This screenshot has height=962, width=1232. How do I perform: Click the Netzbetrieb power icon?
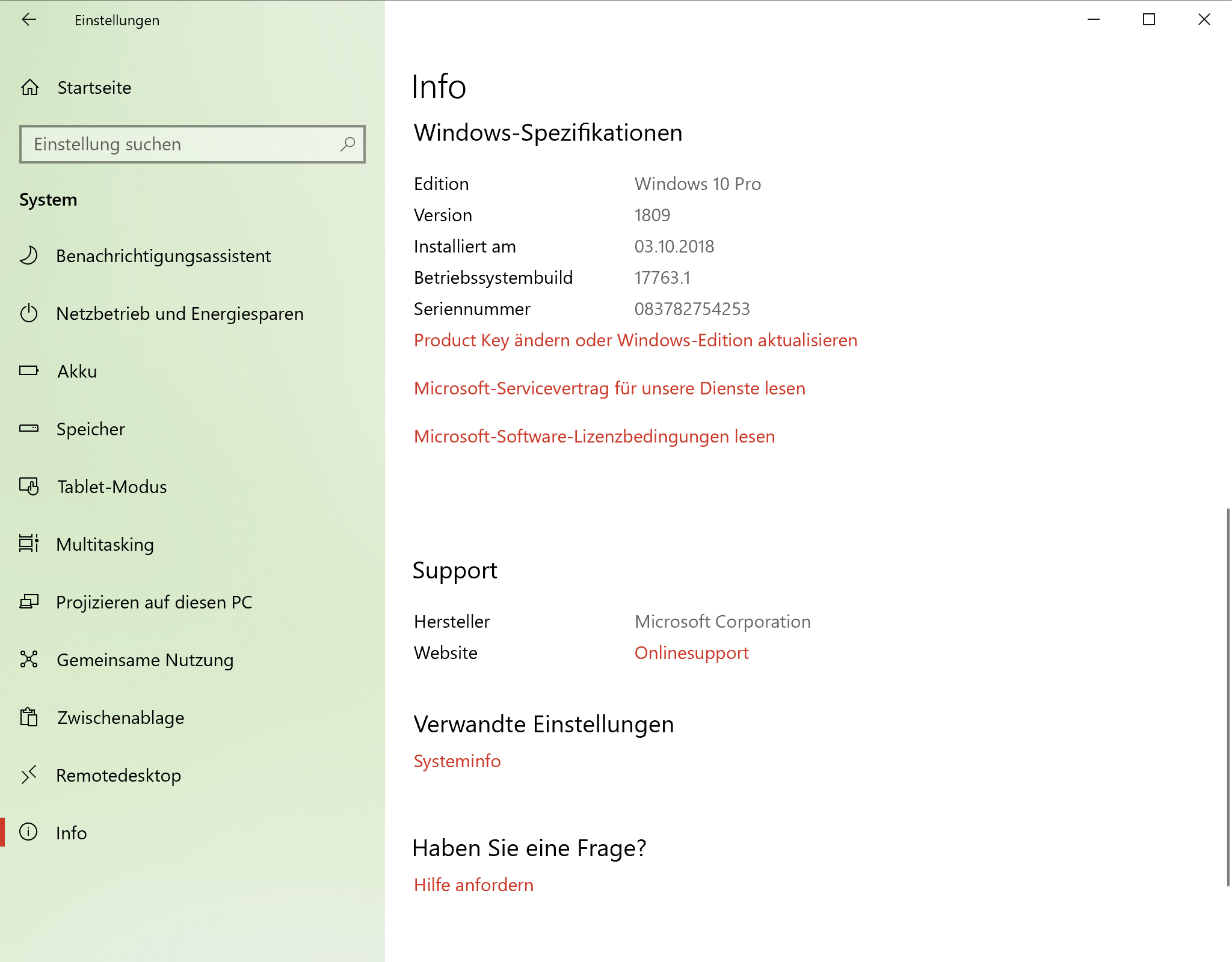29,313
